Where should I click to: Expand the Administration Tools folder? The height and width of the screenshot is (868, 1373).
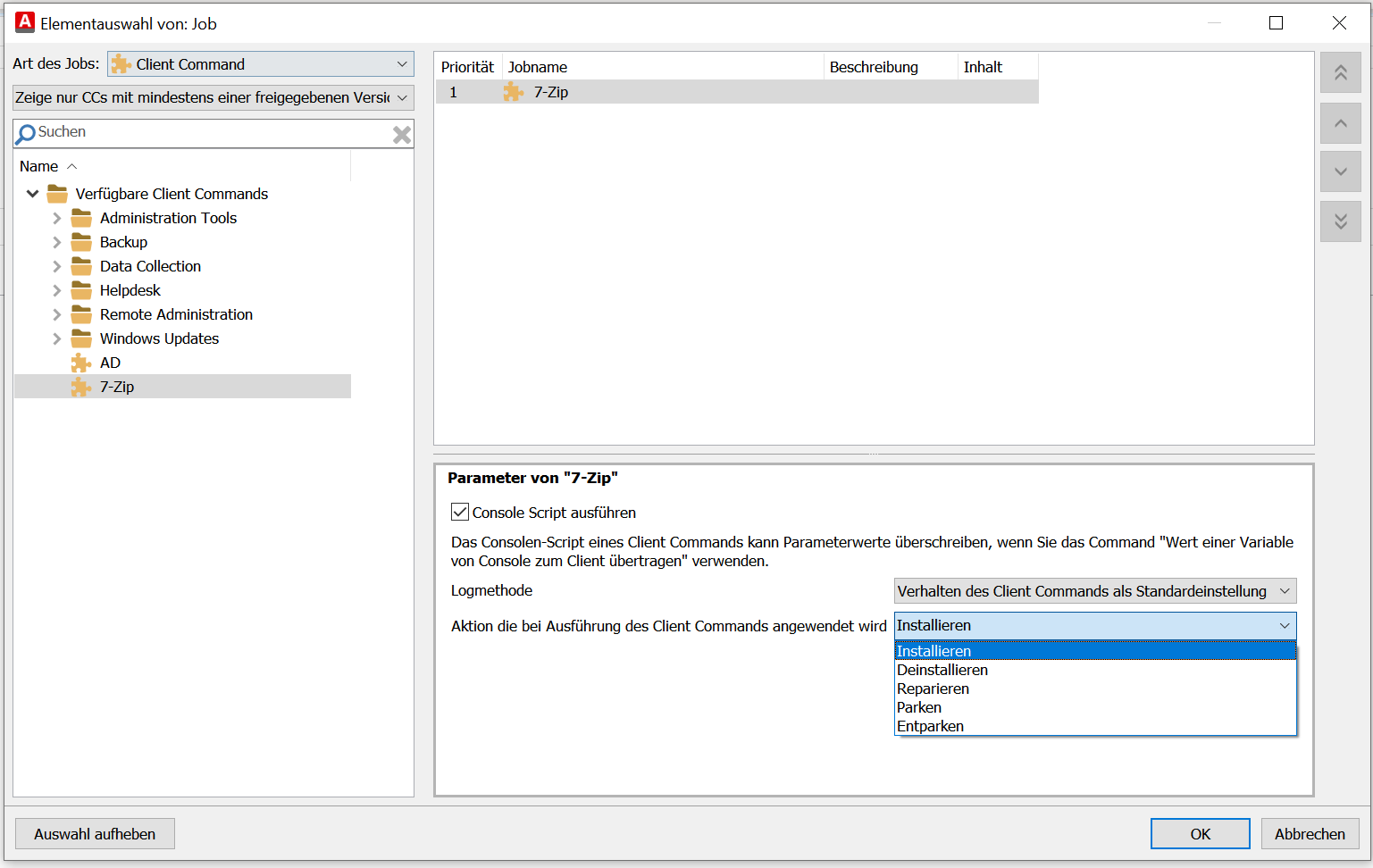(x=57, y=218)
